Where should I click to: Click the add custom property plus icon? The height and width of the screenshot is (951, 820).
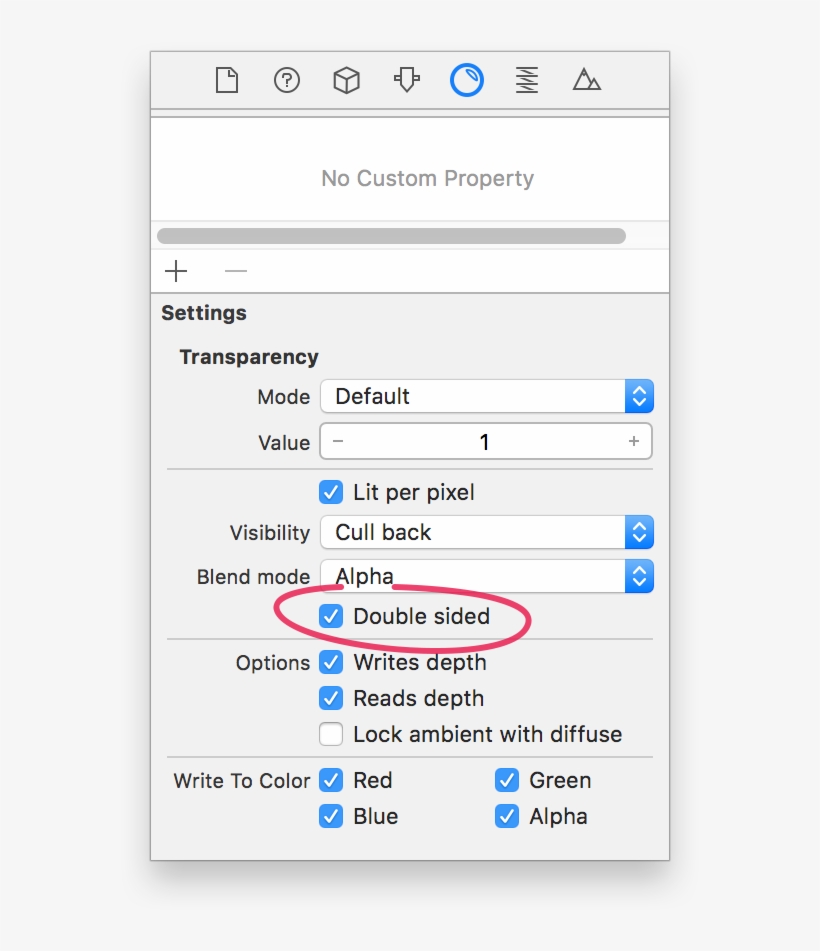tap(176, 271)
